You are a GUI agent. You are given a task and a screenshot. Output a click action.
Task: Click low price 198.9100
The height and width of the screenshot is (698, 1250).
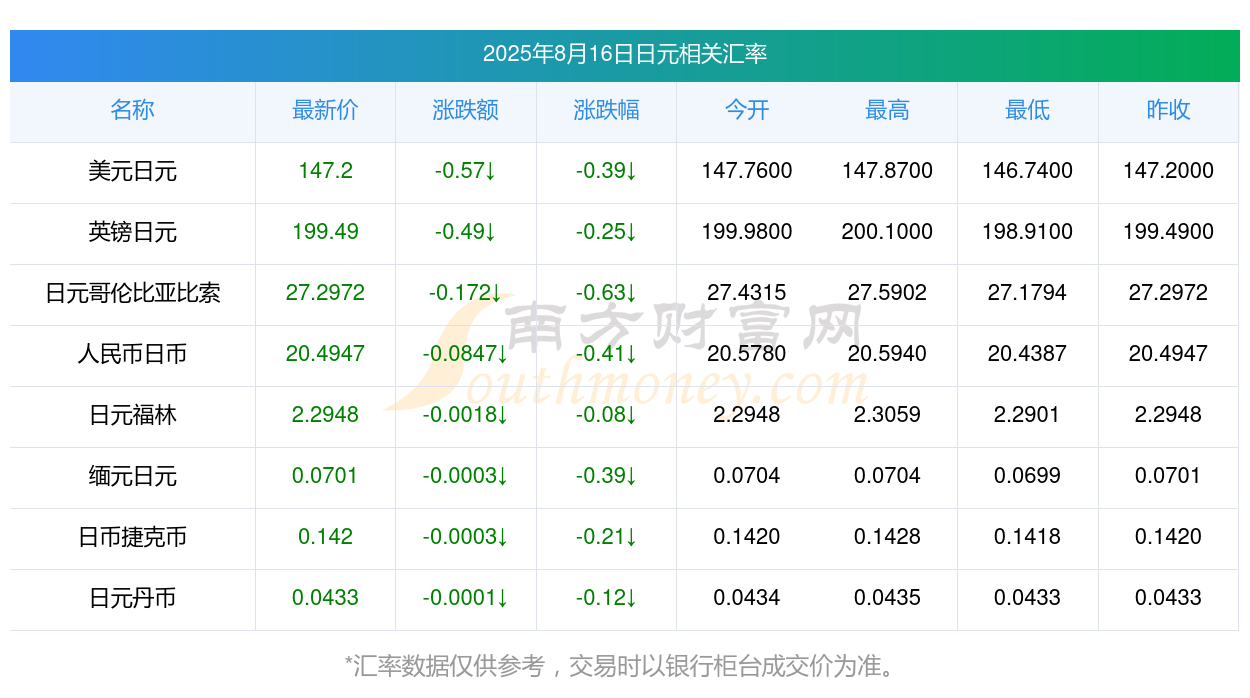tap(1028, 232)
